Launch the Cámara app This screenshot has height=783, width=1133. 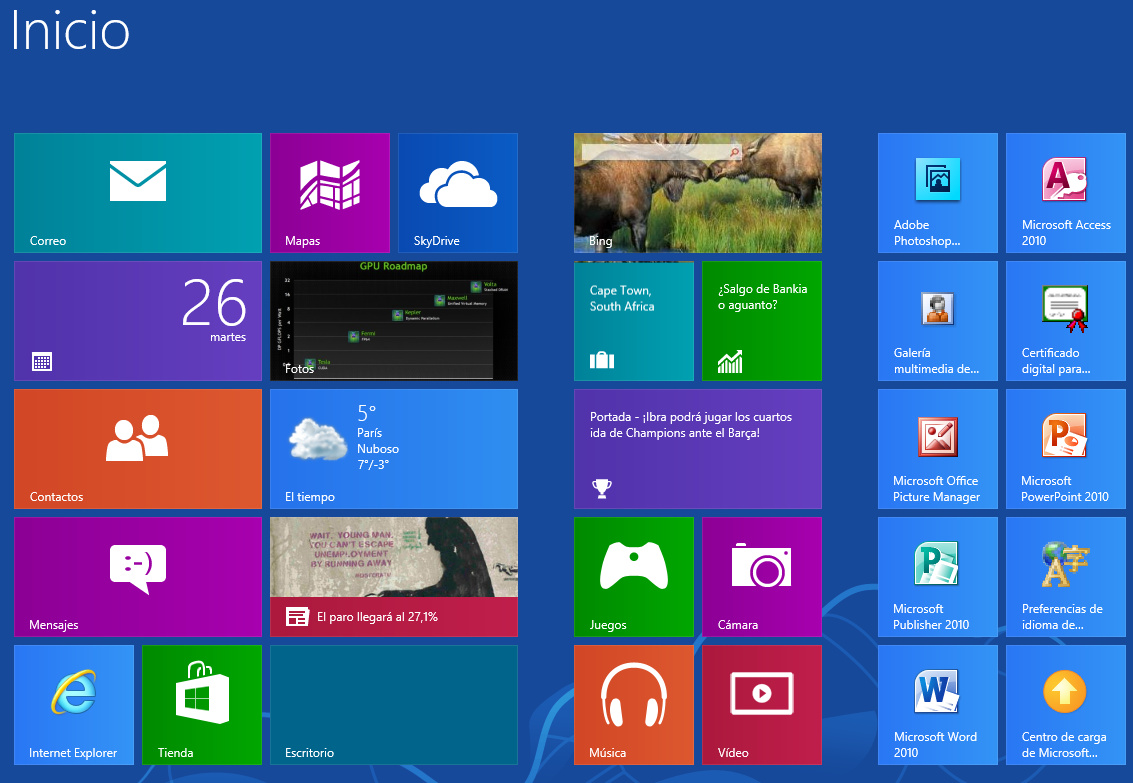[762, 577]
